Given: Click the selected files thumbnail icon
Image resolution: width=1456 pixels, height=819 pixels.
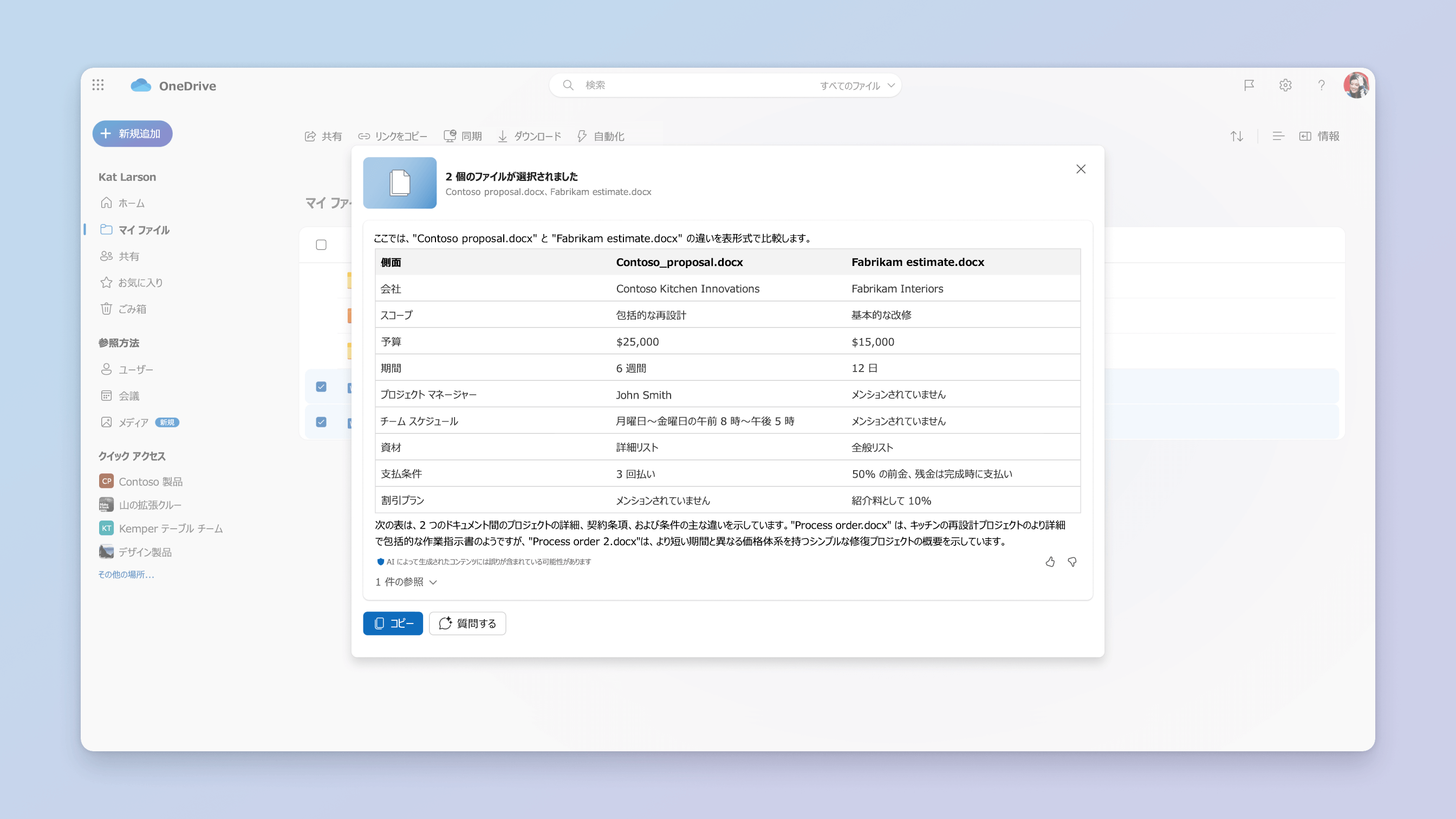Looking at the screenshot, I should point(400,183).
